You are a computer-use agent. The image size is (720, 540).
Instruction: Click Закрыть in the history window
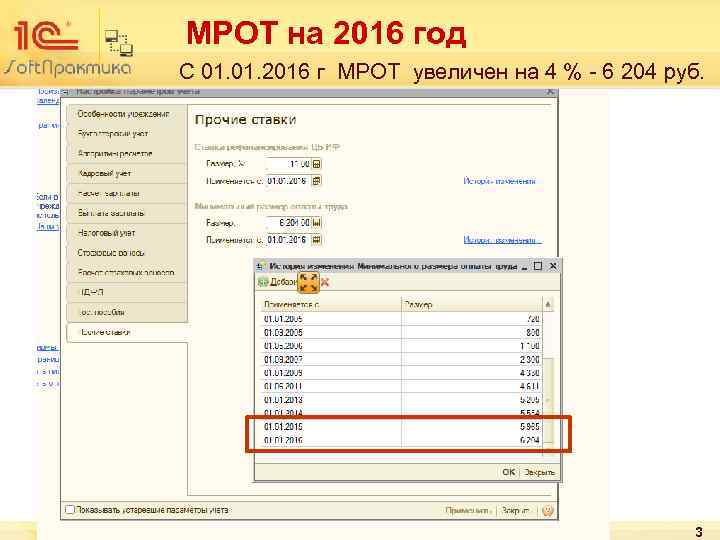tap(540, 472)
